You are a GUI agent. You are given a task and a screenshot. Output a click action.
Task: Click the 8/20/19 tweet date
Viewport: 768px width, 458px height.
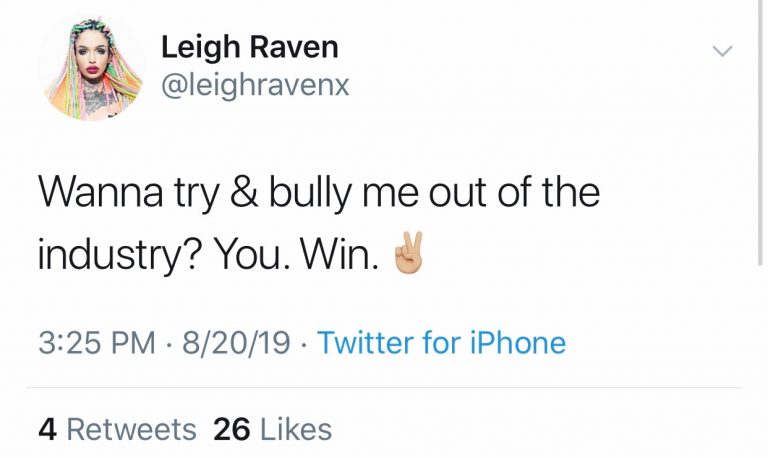[x=236, y=343]
